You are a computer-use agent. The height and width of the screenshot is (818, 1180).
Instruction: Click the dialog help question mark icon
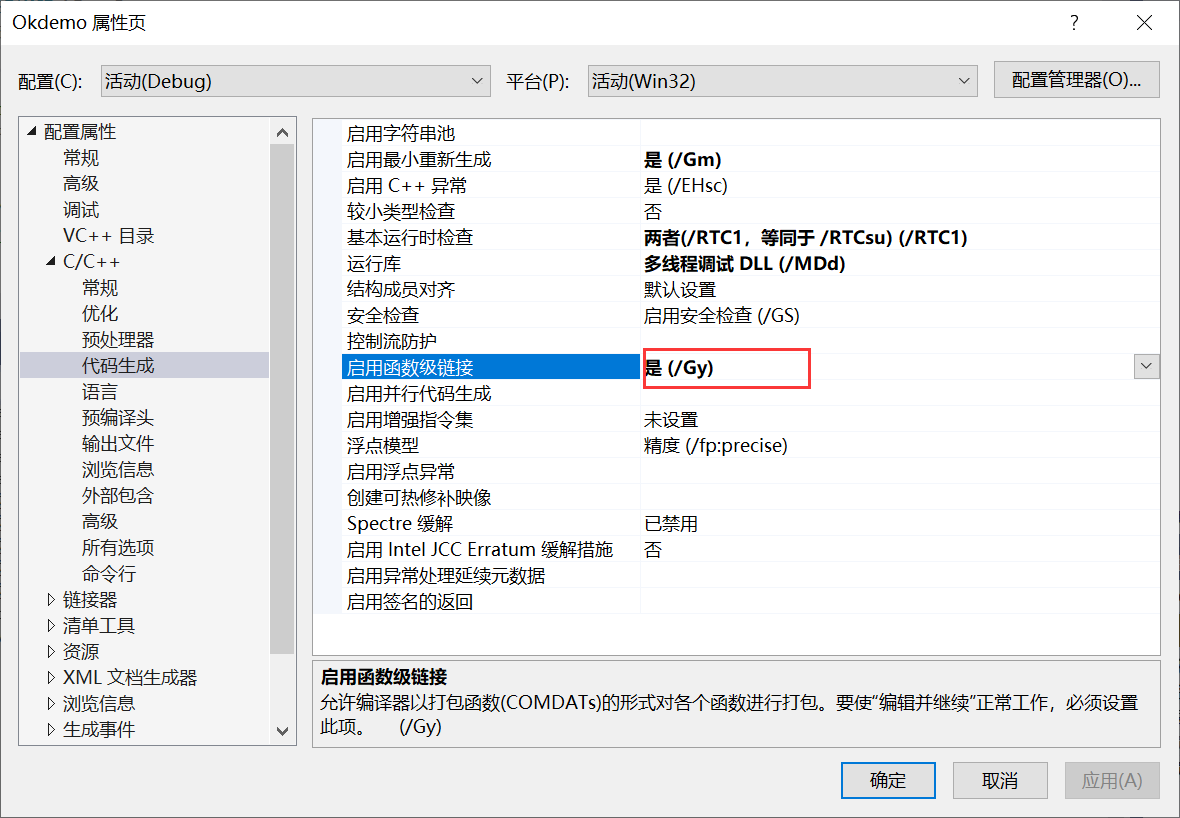[1073, 22]
